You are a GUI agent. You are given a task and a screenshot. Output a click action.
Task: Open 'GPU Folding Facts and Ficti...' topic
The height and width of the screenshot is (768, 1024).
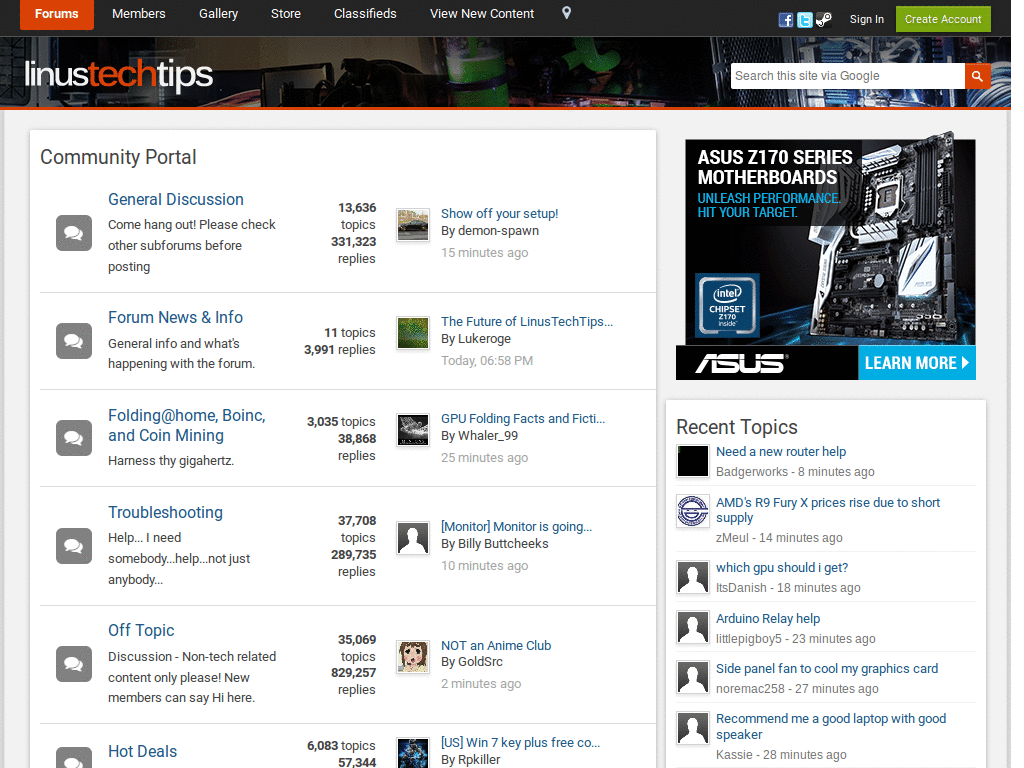523,419
